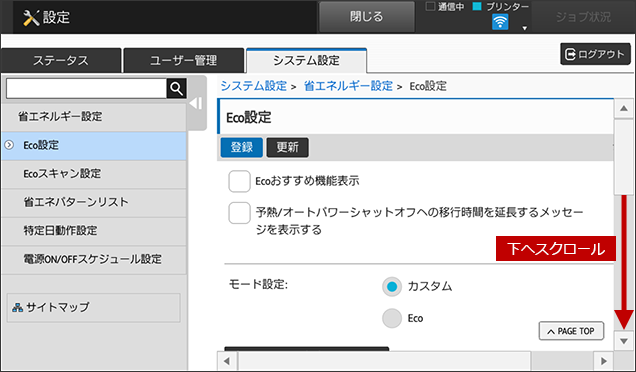Check the 予熱/オートパワーシャットオフ message checkbox
Viewport: 636px width, 372px height.
[239, 213]
